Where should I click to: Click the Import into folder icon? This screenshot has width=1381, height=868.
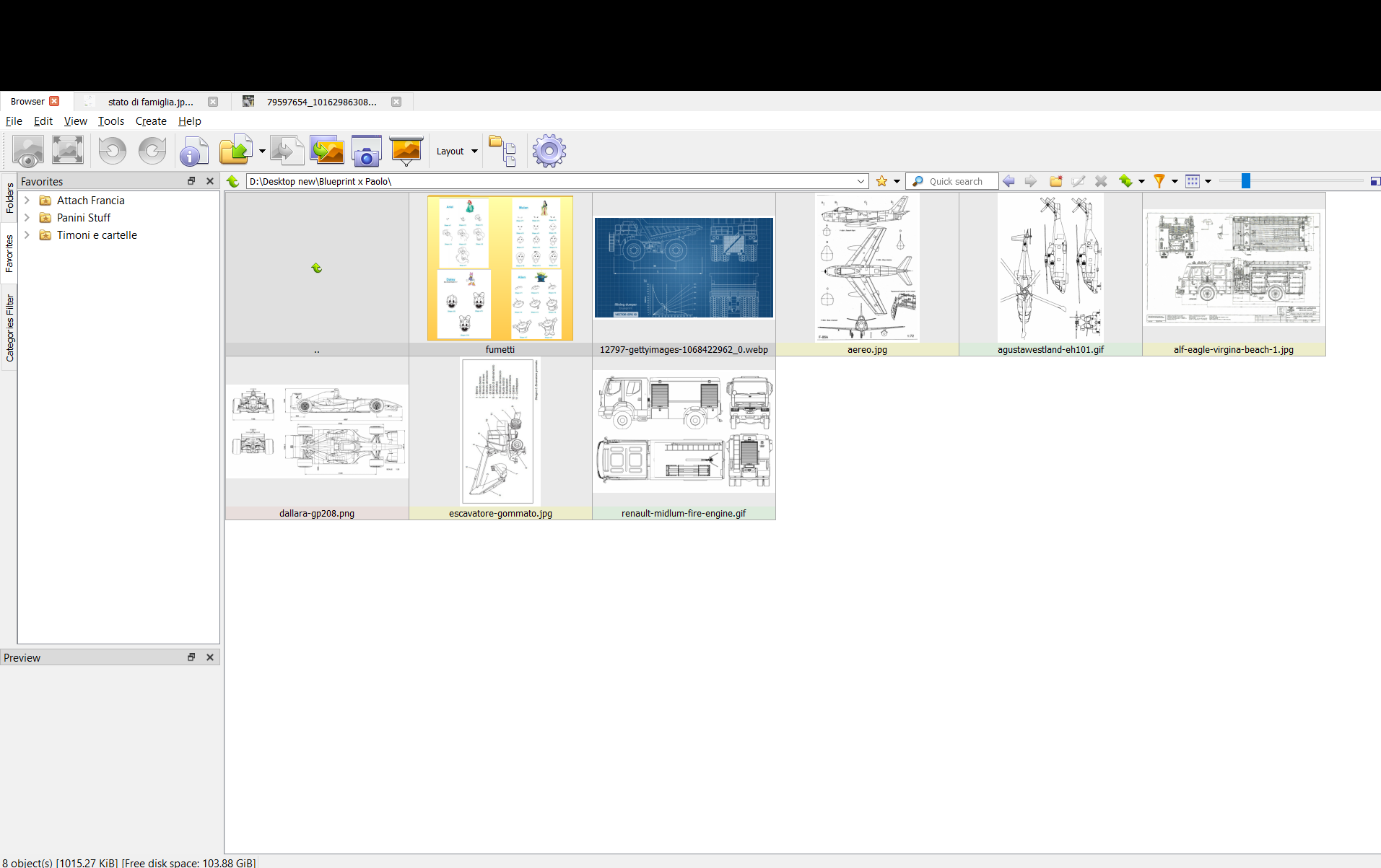235,152
